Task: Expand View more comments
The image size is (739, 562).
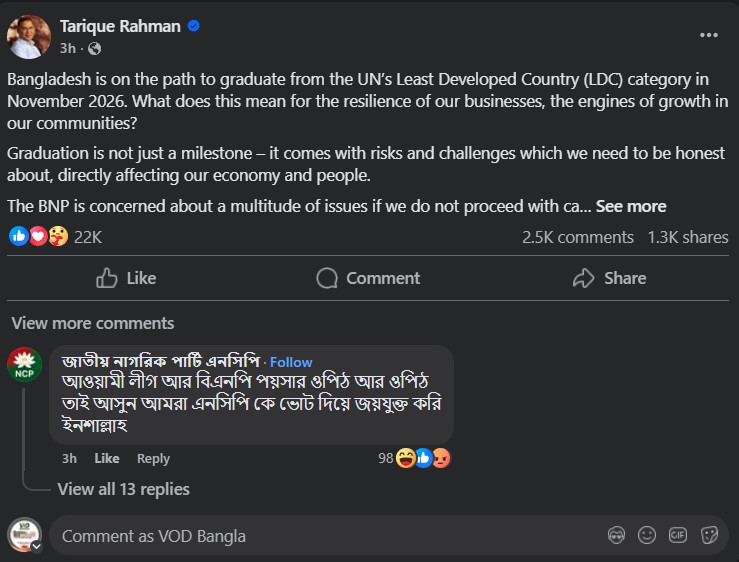Action: (x=93, y=323)
